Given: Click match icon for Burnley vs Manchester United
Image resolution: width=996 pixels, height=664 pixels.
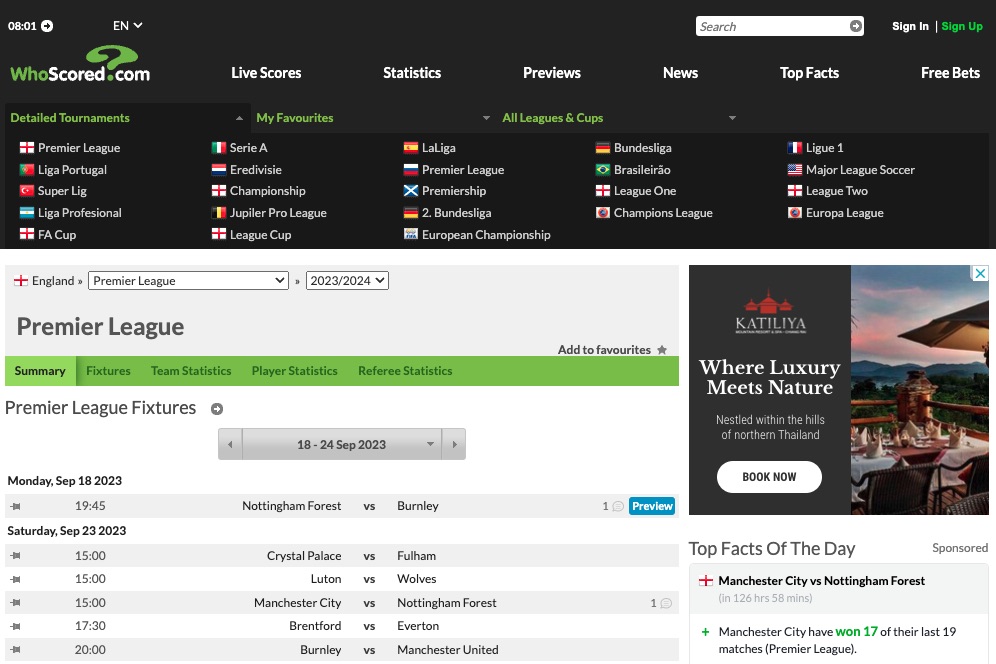Looking at the screenshot, I should click(x=15, y=649).
